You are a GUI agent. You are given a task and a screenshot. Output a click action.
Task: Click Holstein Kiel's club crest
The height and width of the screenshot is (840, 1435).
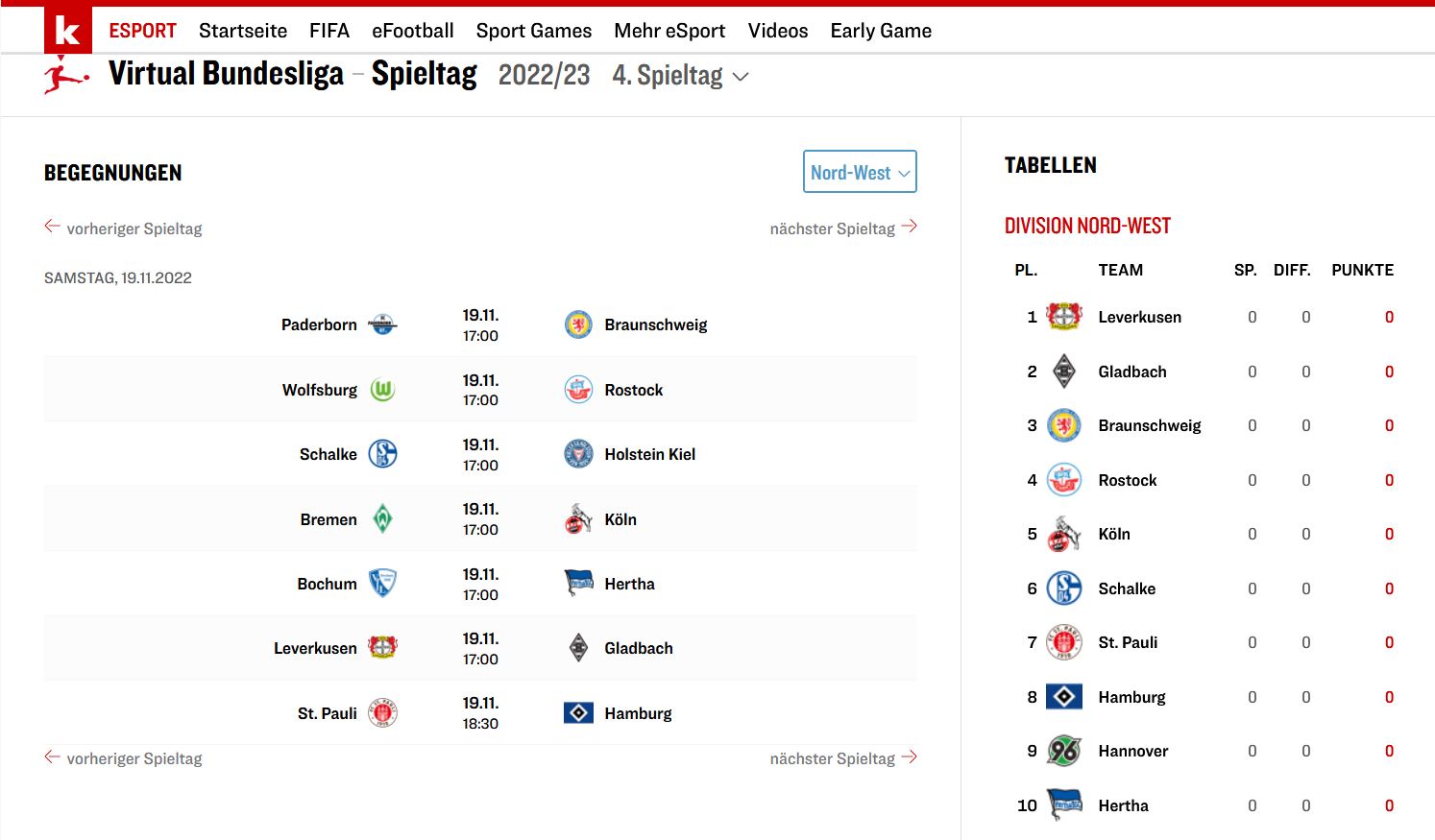578,454
